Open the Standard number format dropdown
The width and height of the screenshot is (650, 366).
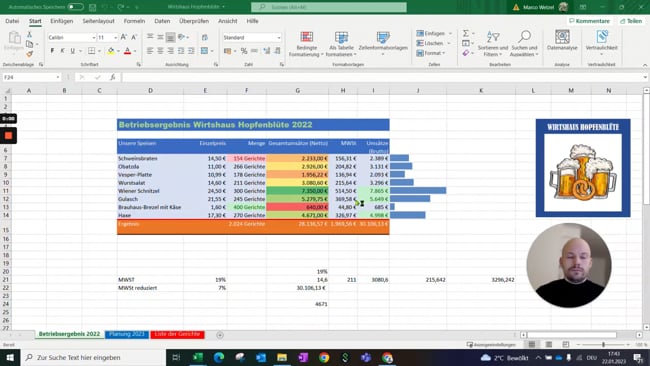pos(279,37)
